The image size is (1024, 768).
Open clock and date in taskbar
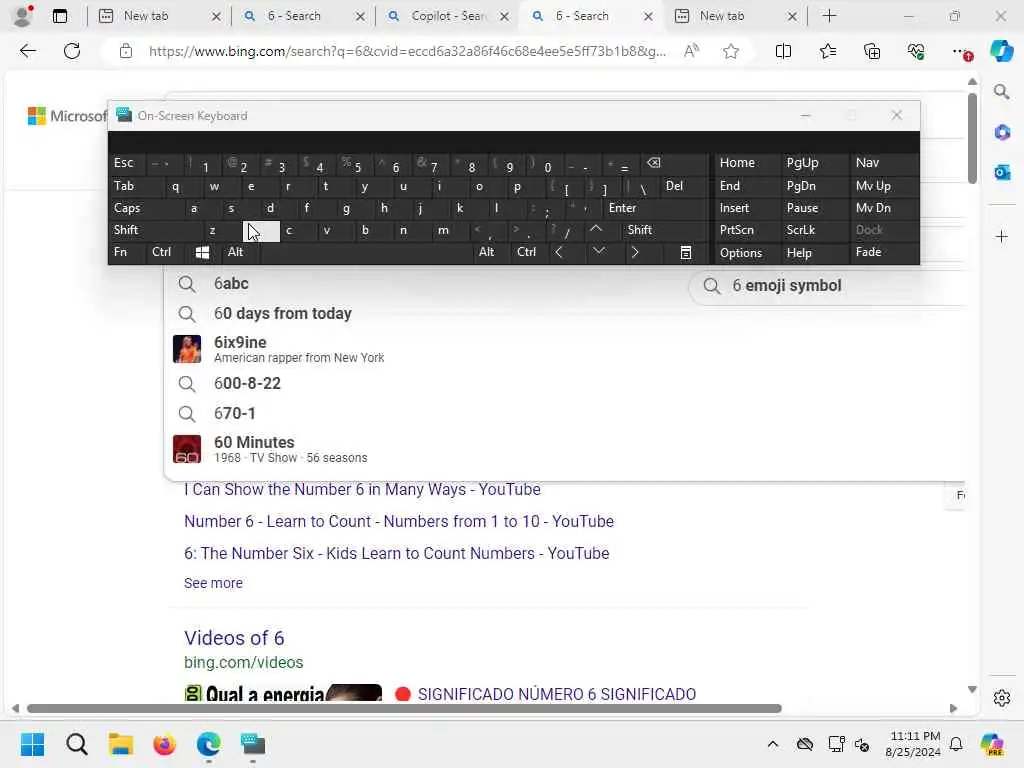913,744
